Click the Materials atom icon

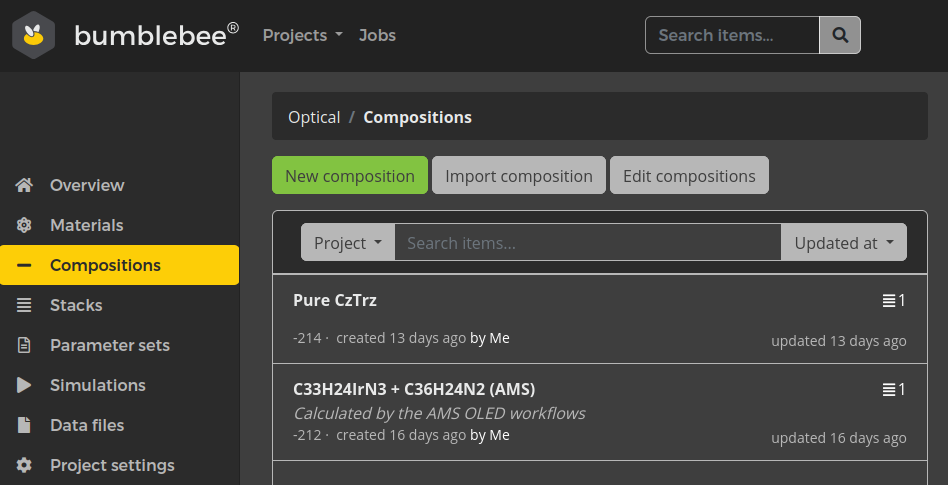pyautogui.click(x=25, y=225)
